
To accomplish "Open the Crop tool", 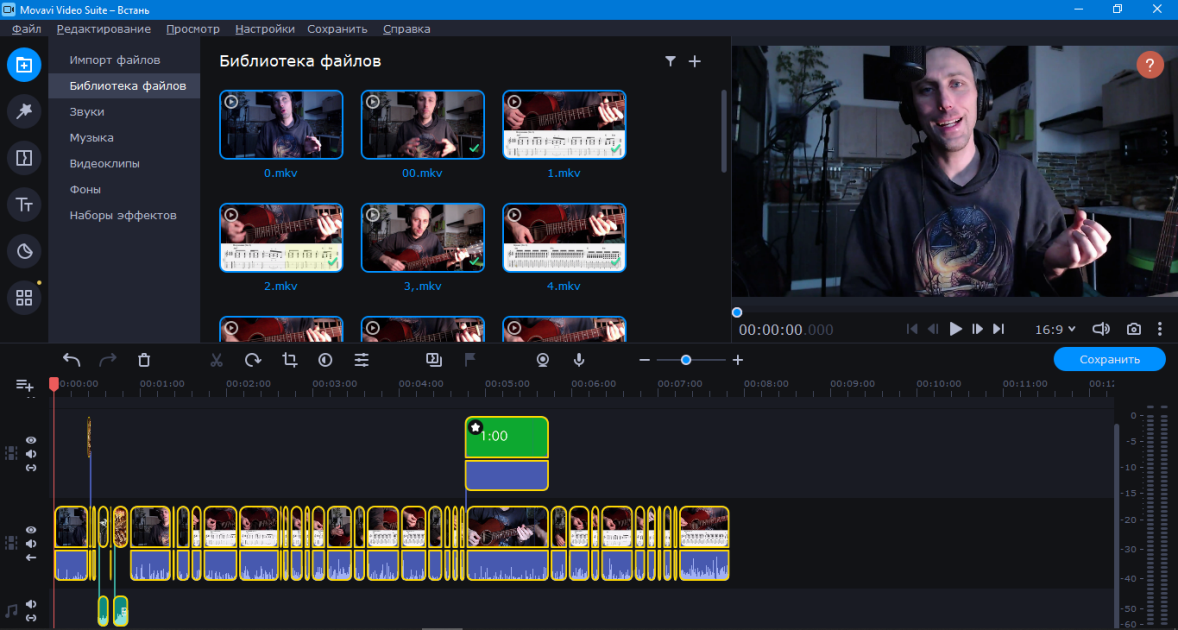I will pos(289,360).
